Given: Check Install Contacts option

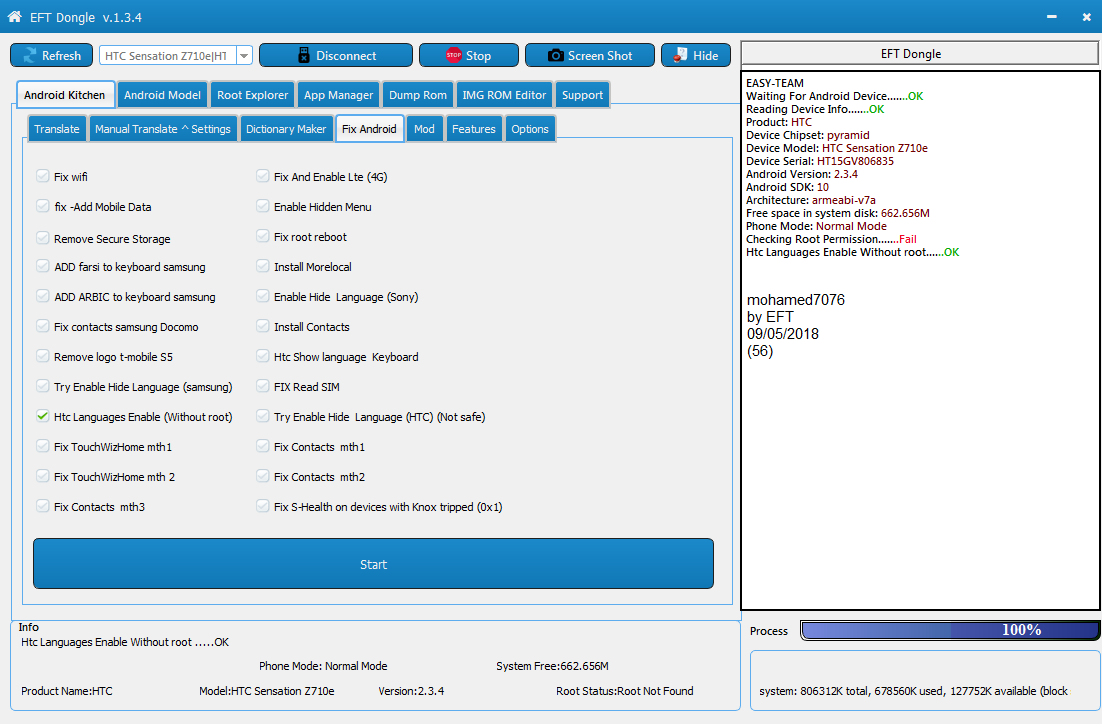Looking at the screenshot, I should pos(263,326).
